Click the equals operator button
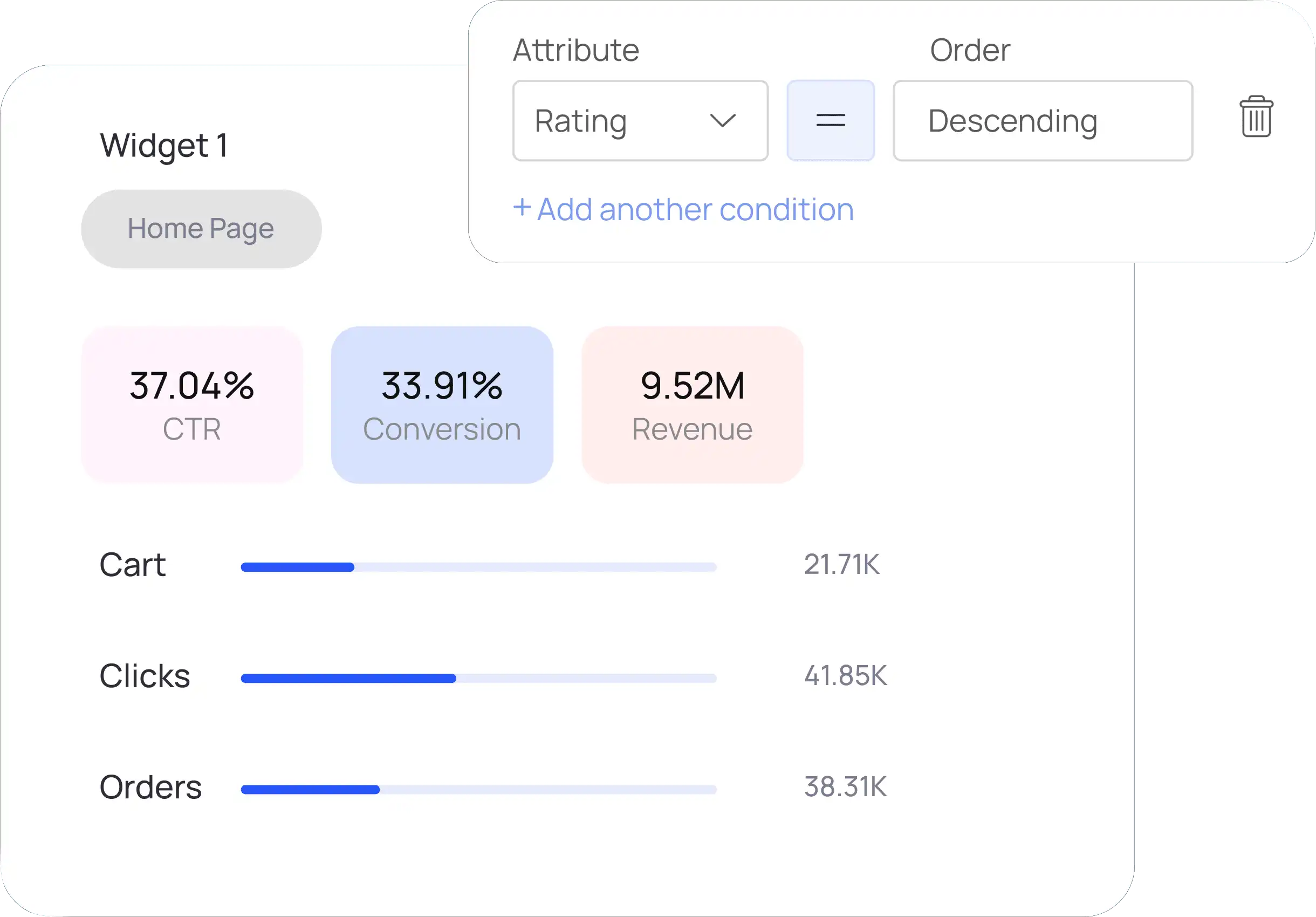 pos(830,120)
